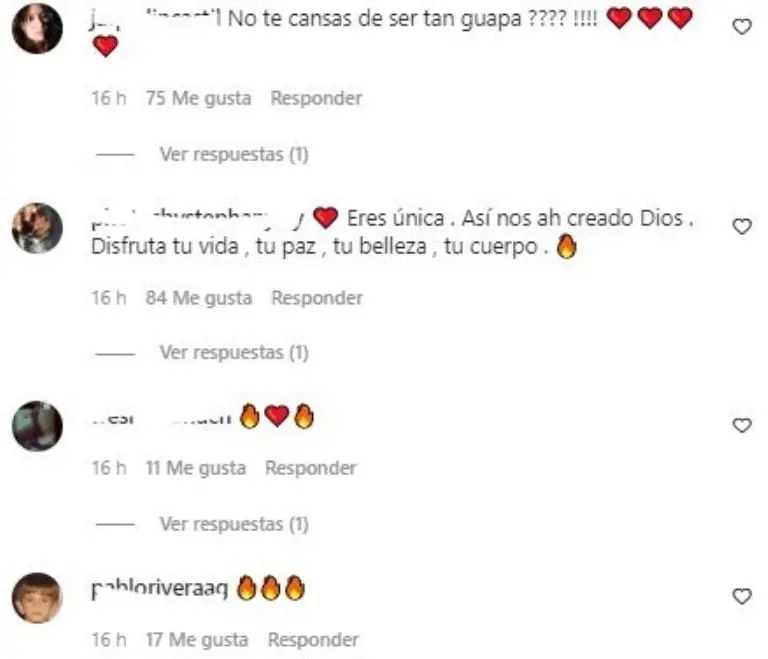Open the pabloriveraaq username link
Image resolution: width=768 pixels, height=659 pixels.
tap(160, 588)
